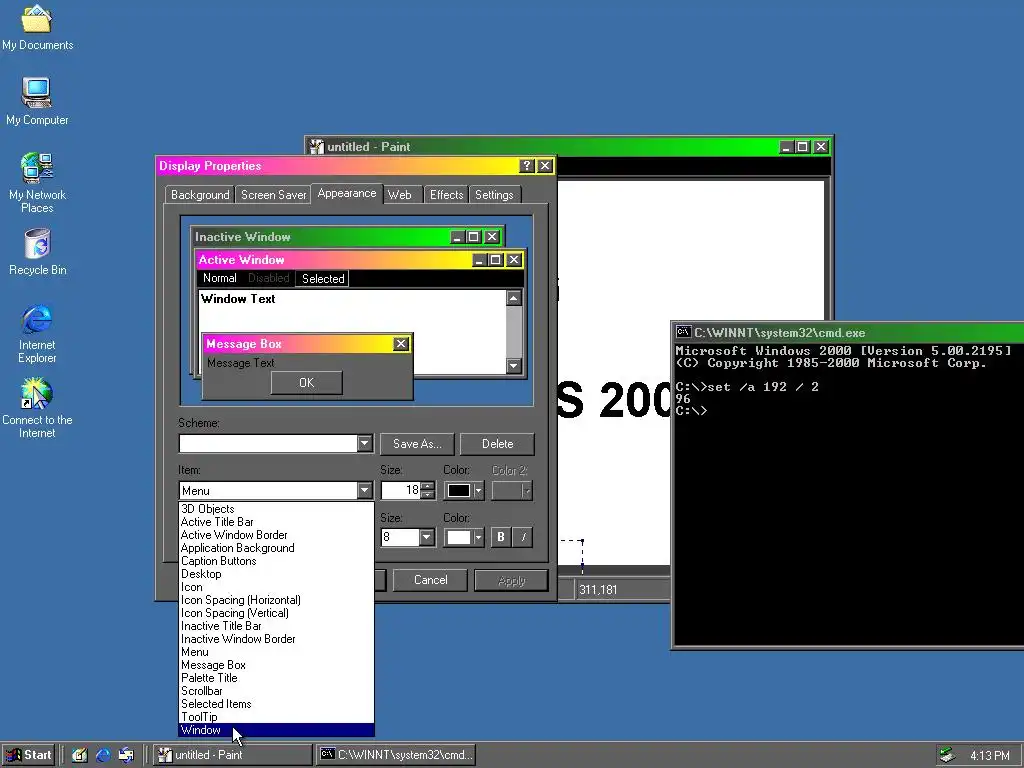Click Normal in preview menu
This screenshot has width=1024, height=768.
219,278
